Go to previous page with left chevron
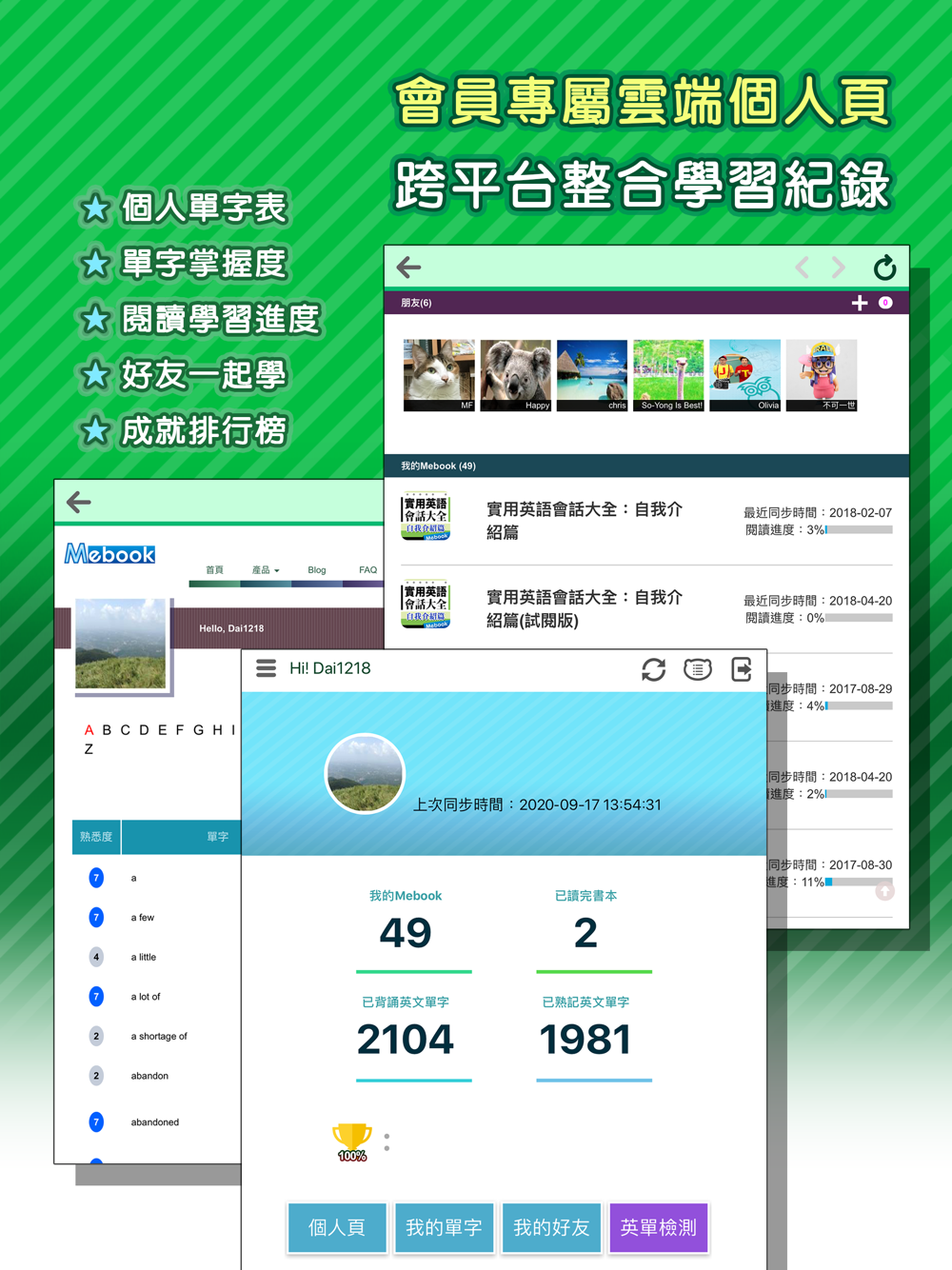This screenshot has height=1270, width=952. pos(803,268)
